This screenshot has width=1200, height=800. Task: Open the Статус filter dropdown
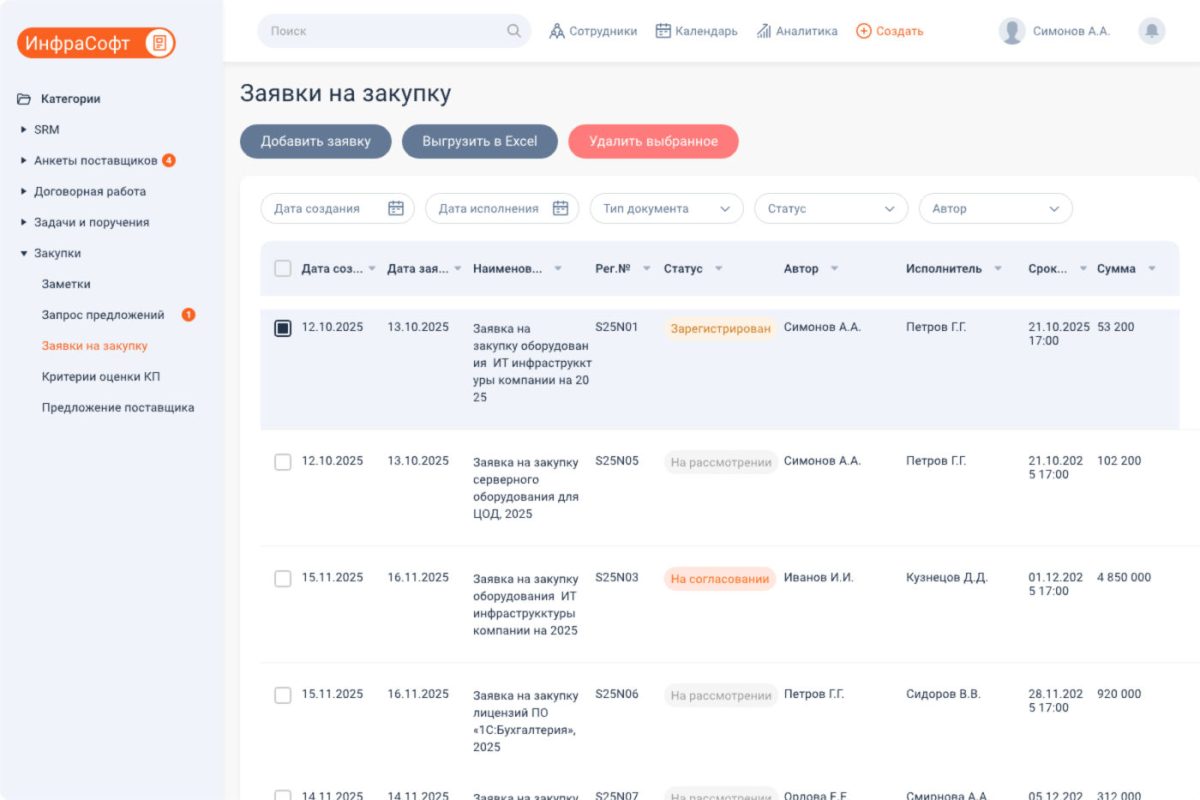[x=831, y=208]
